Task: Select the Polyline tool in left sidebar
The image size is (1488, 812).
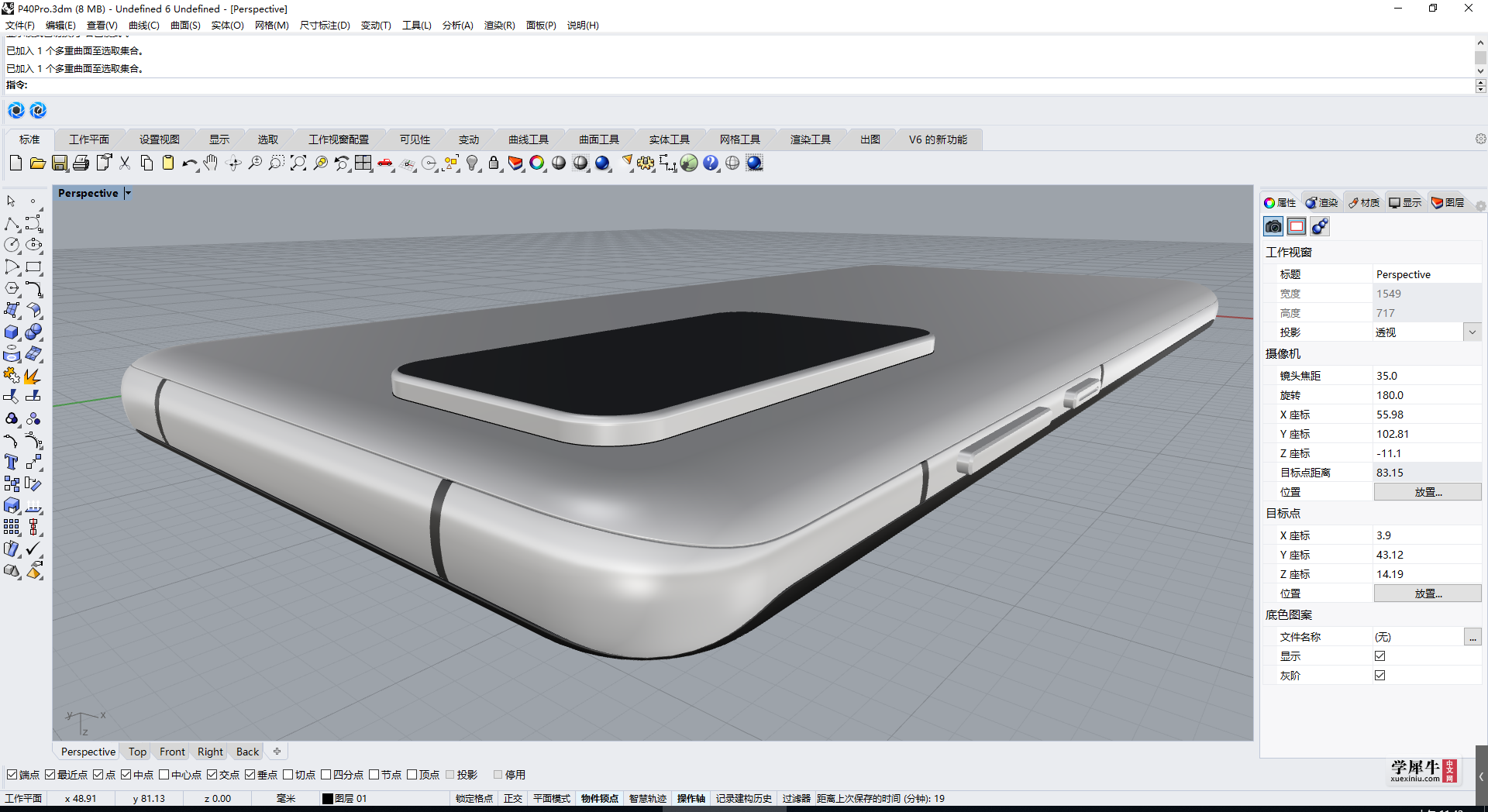Action: pyautogui.click(x=12, y=224)
